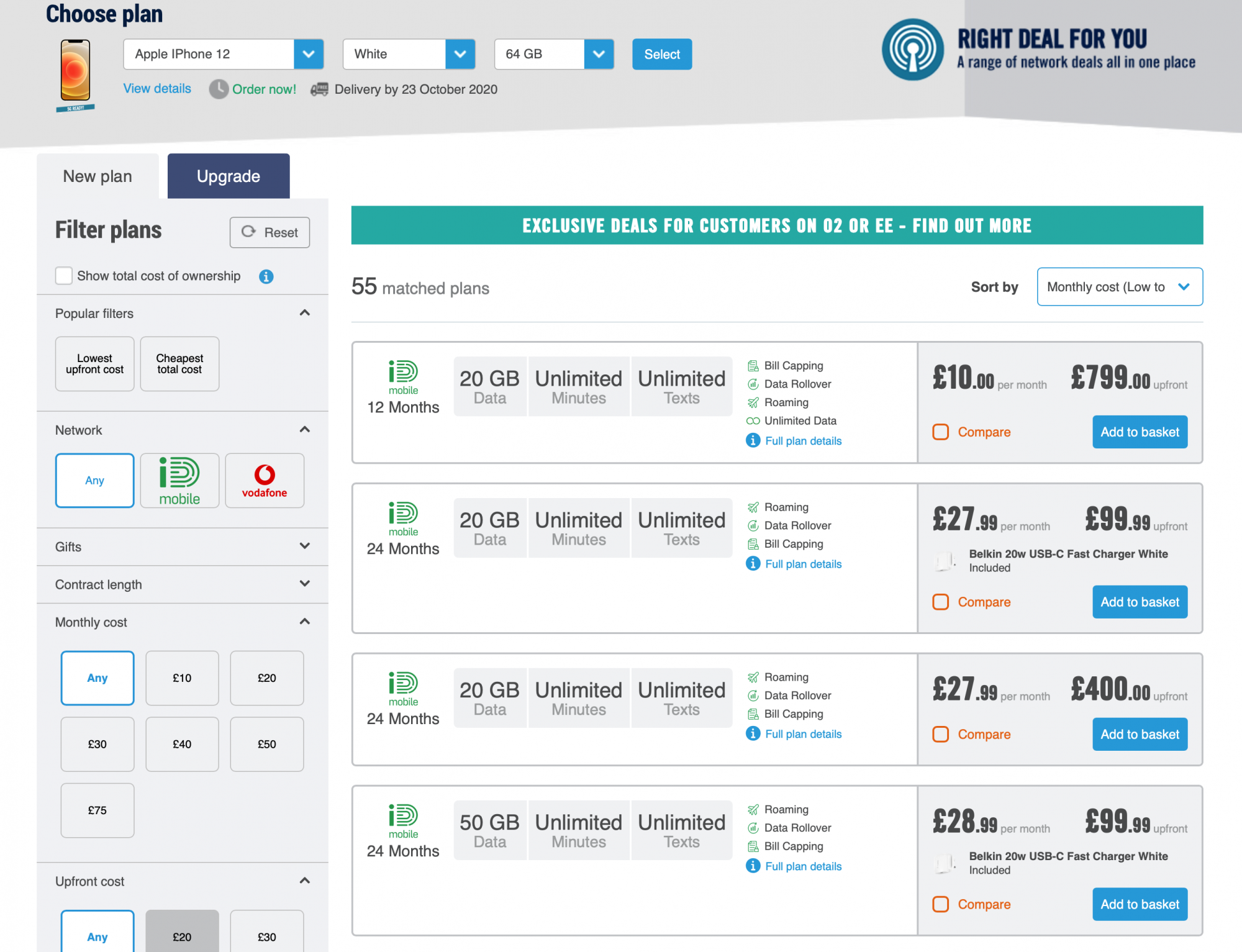Click the Roaming plane icon on the 12 Months plan
Screen dimensions: 1242x952
pyautogui.click(x=753, y=402)
